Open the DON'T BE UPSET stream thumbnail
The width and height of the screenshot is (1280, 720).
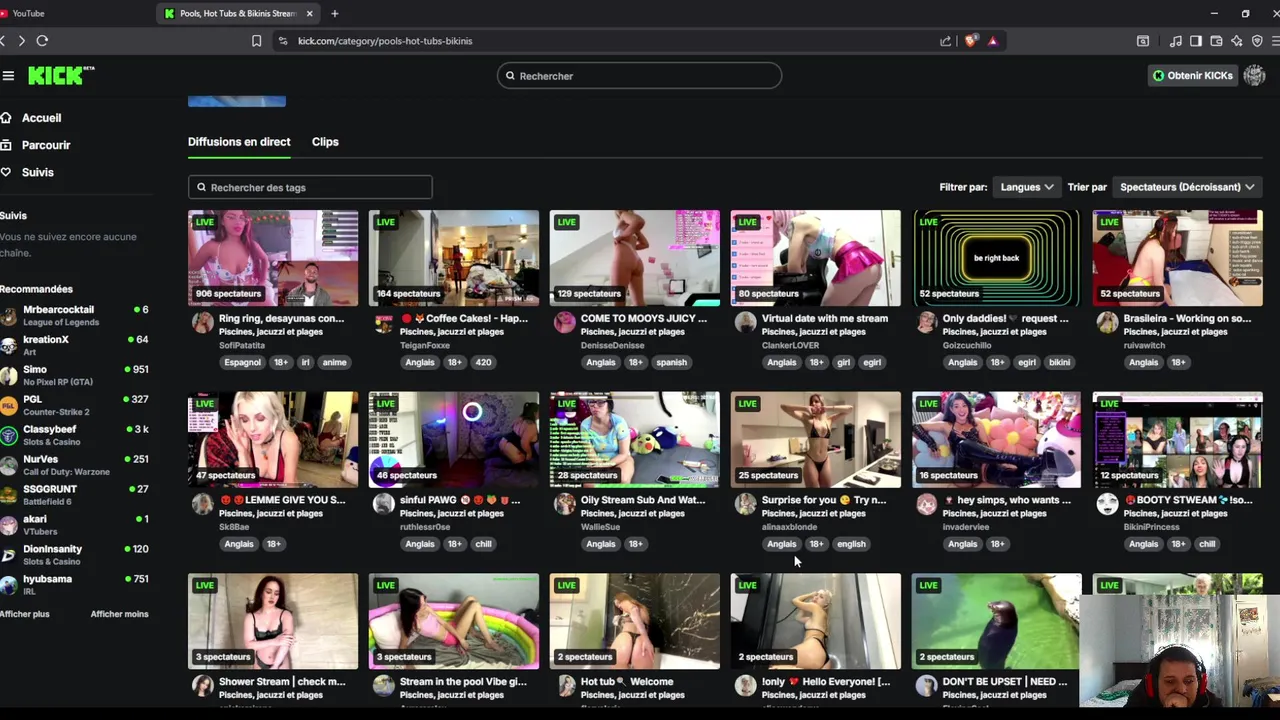tap(996, 621)
